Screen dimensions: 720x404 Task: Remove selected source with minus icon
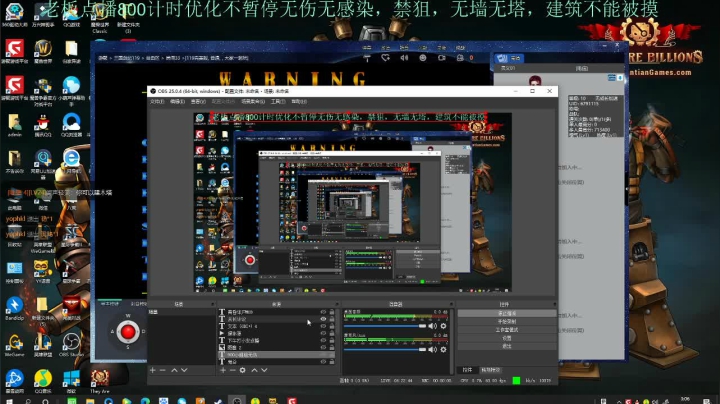[x=232, y=370]
